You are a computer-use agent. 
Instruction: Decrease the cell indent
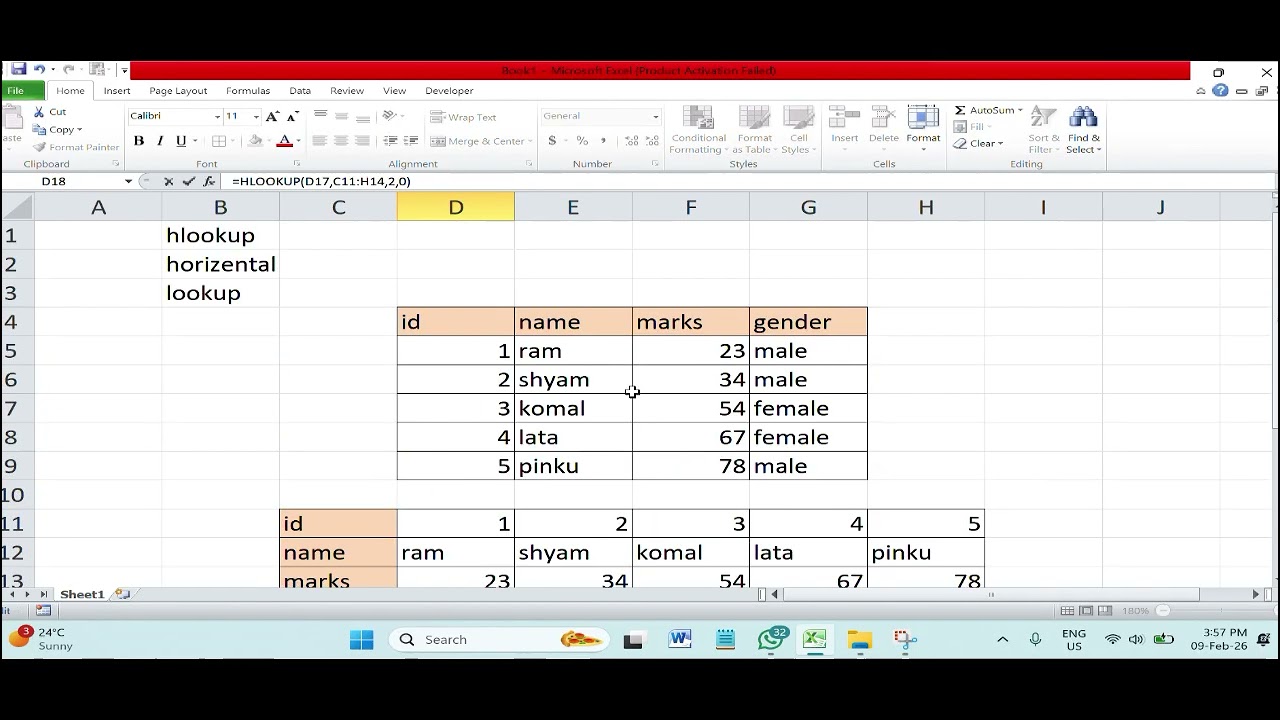pos(390,141)
